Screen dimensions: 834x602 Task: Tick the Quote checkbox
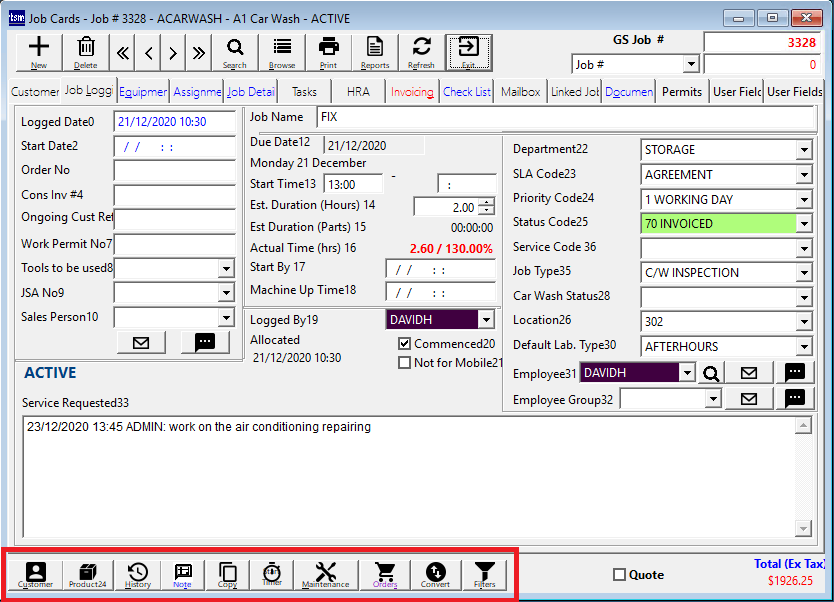(619, 575)
